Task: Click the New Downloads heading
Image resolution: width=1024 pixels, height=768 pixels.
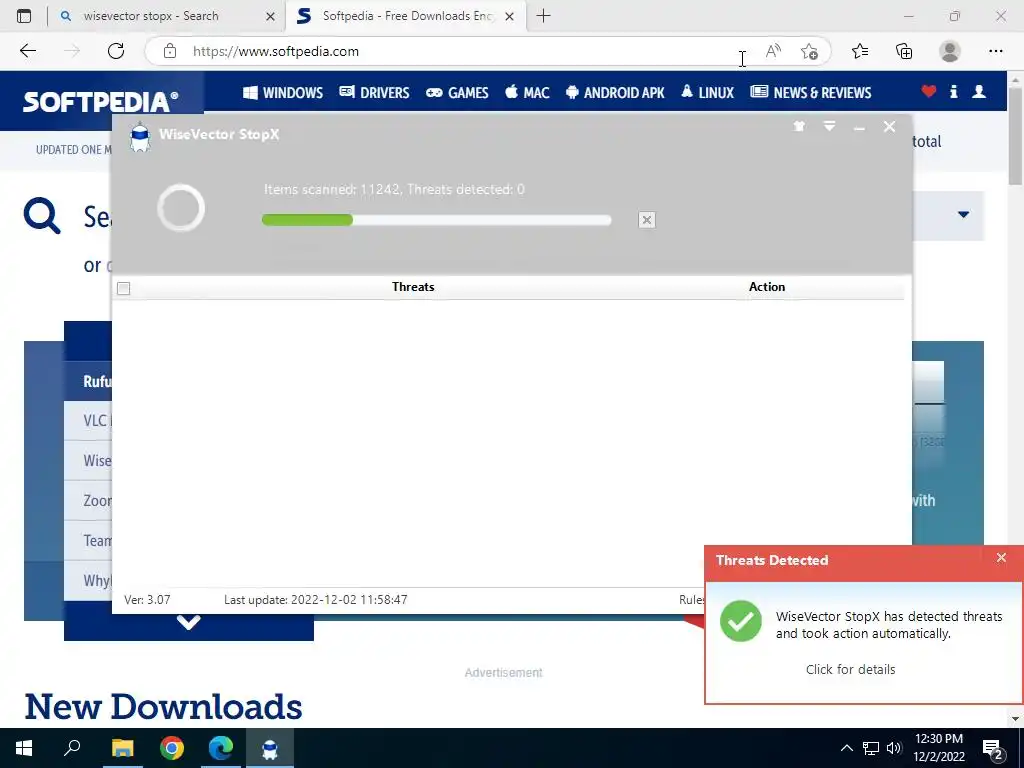Action: (163, 707)
